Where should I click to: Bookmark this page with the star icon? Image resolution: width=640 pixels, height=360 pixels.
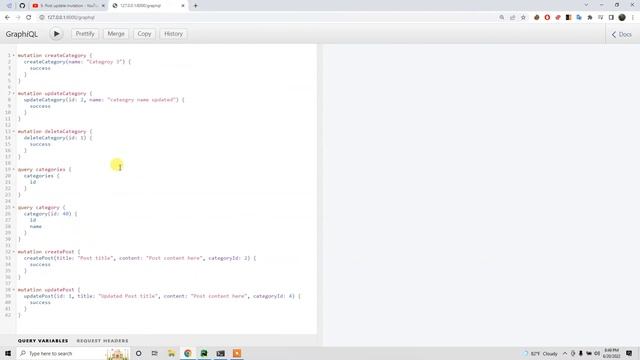[x=523, y=18]
